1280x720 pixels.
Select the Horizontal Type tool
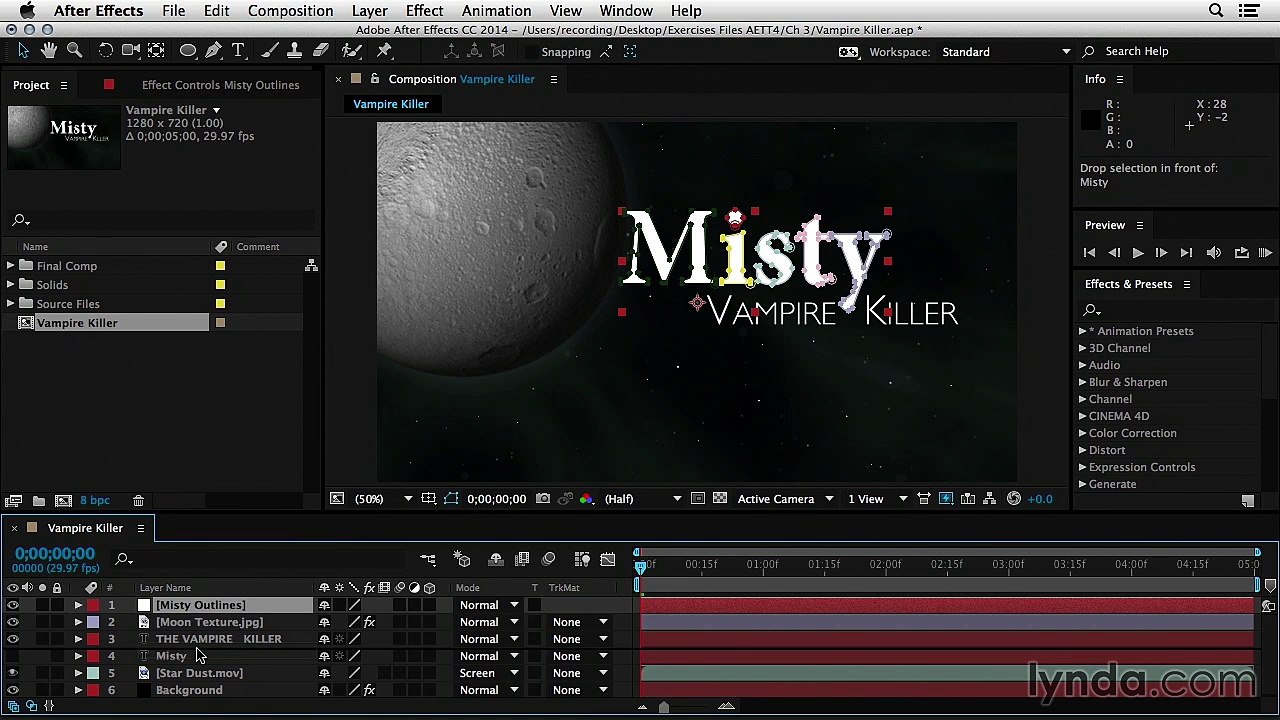click(x=238, y=51)
